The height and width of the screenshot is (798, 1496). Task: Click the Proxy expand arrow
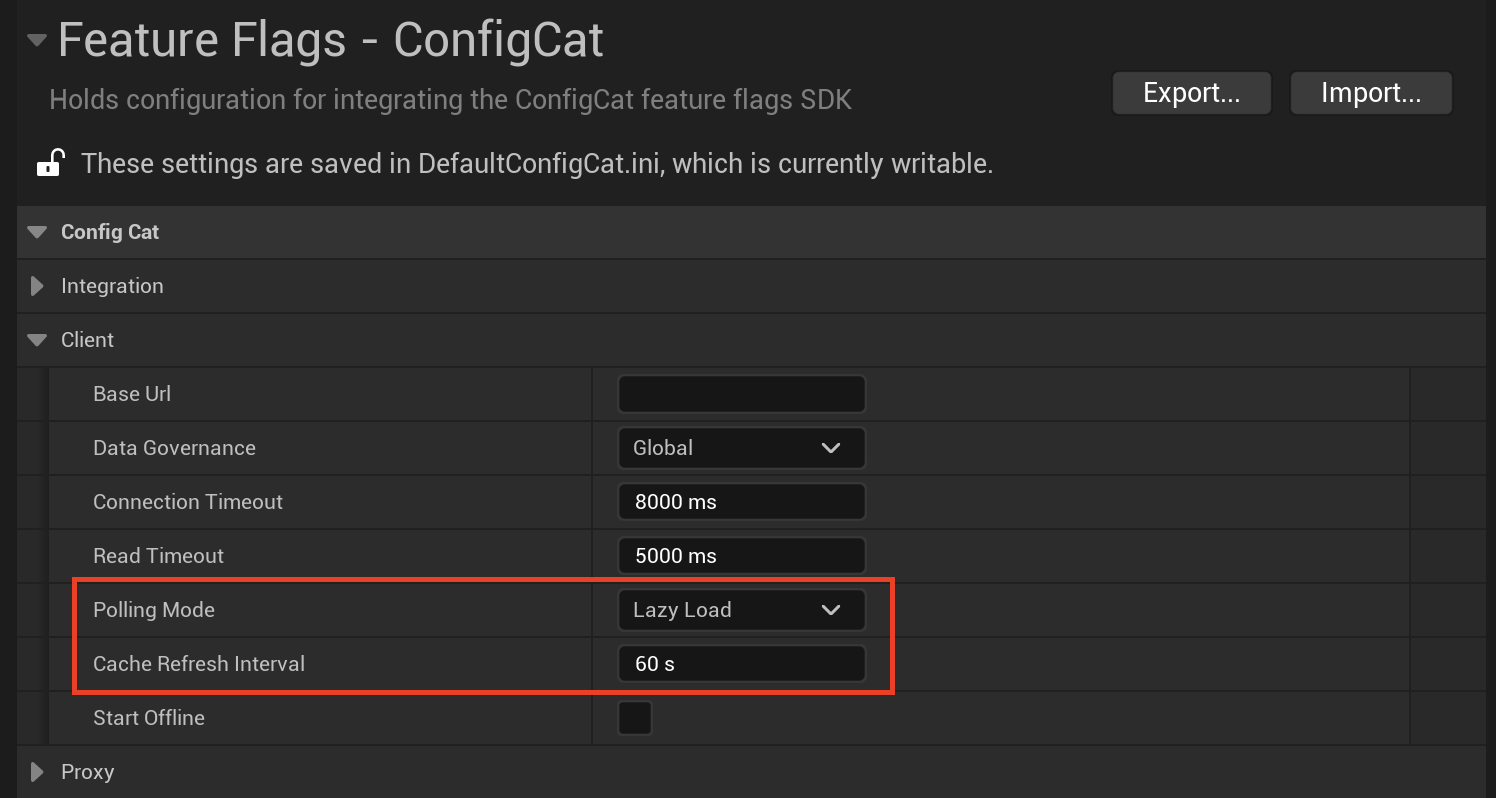(x=37, y=771)
